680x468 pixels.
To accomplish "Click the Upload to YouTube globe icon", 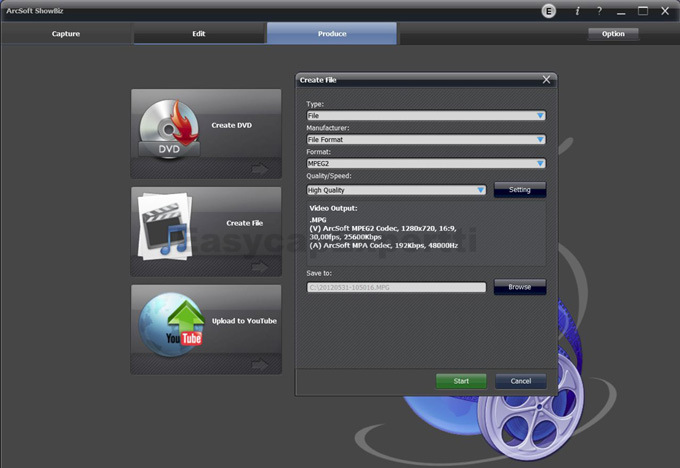I will [x=172, y=324].
